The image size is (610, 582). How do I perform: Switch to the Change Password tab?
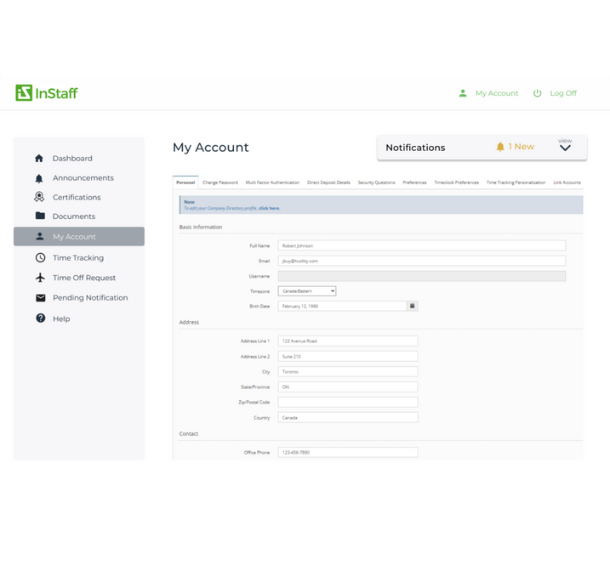coord(220,183)
